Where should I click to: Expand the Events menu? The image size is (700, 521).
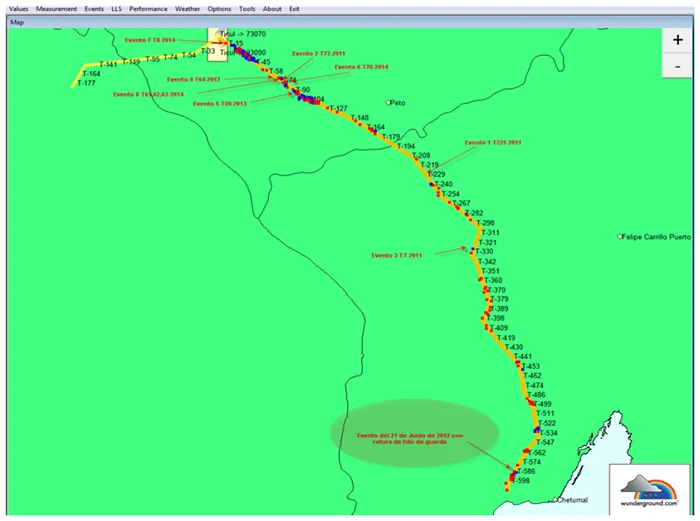tap(94, 8)
